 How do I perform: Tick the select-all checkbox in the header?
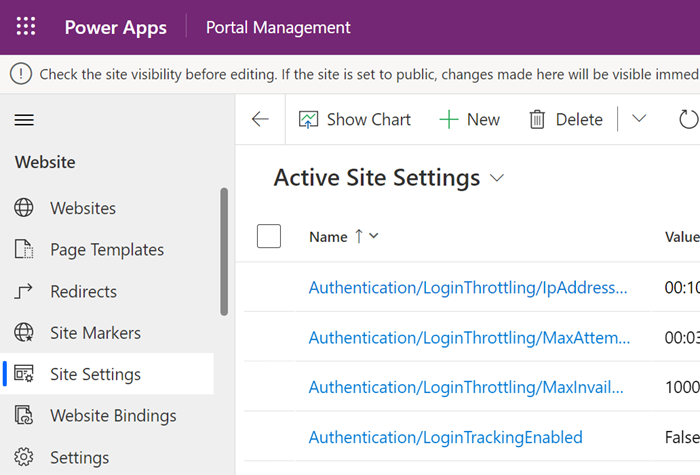tap(269, 236)
